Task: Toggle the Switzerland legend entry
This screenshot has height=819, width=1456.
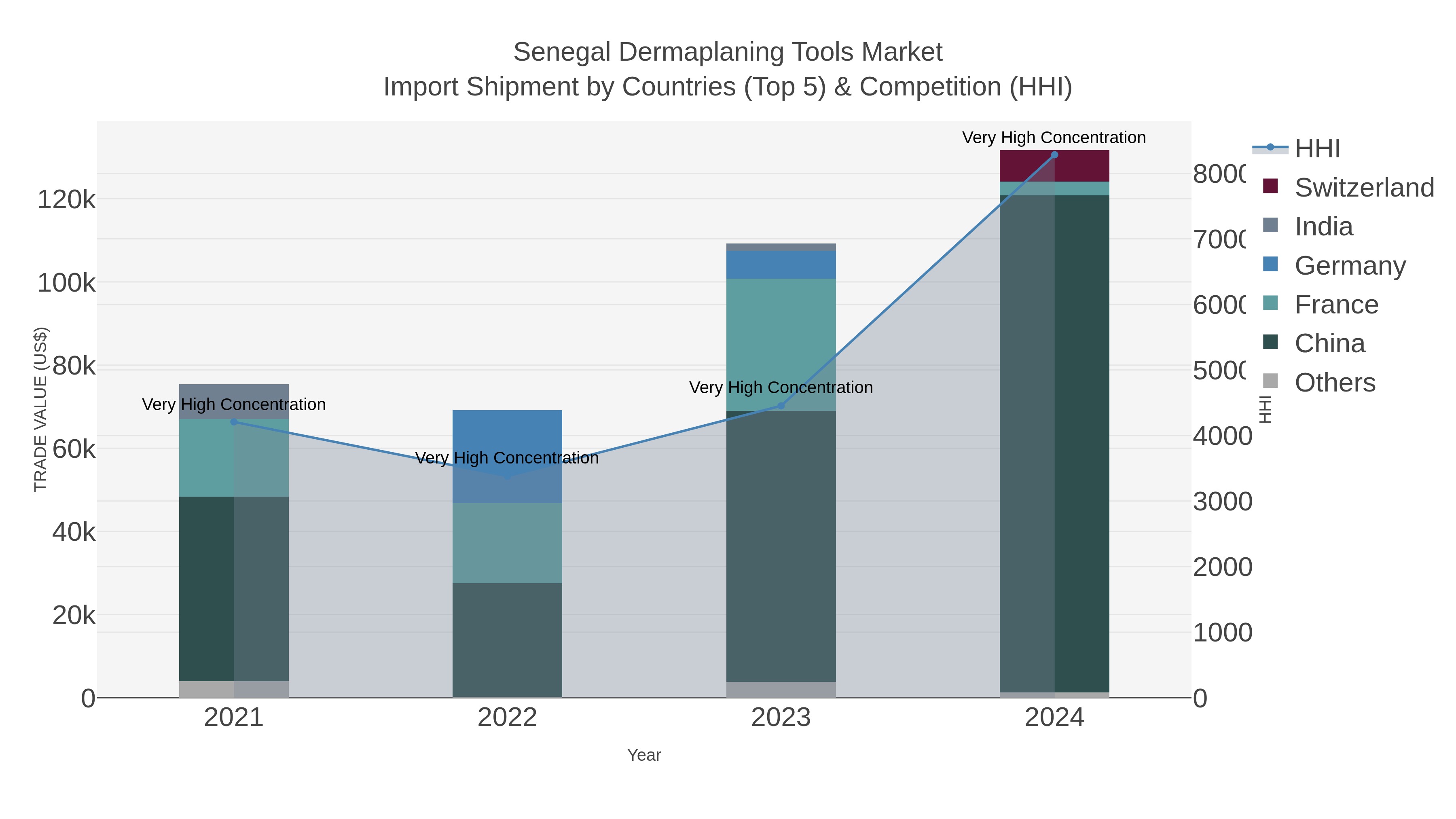Action: 1348,187
